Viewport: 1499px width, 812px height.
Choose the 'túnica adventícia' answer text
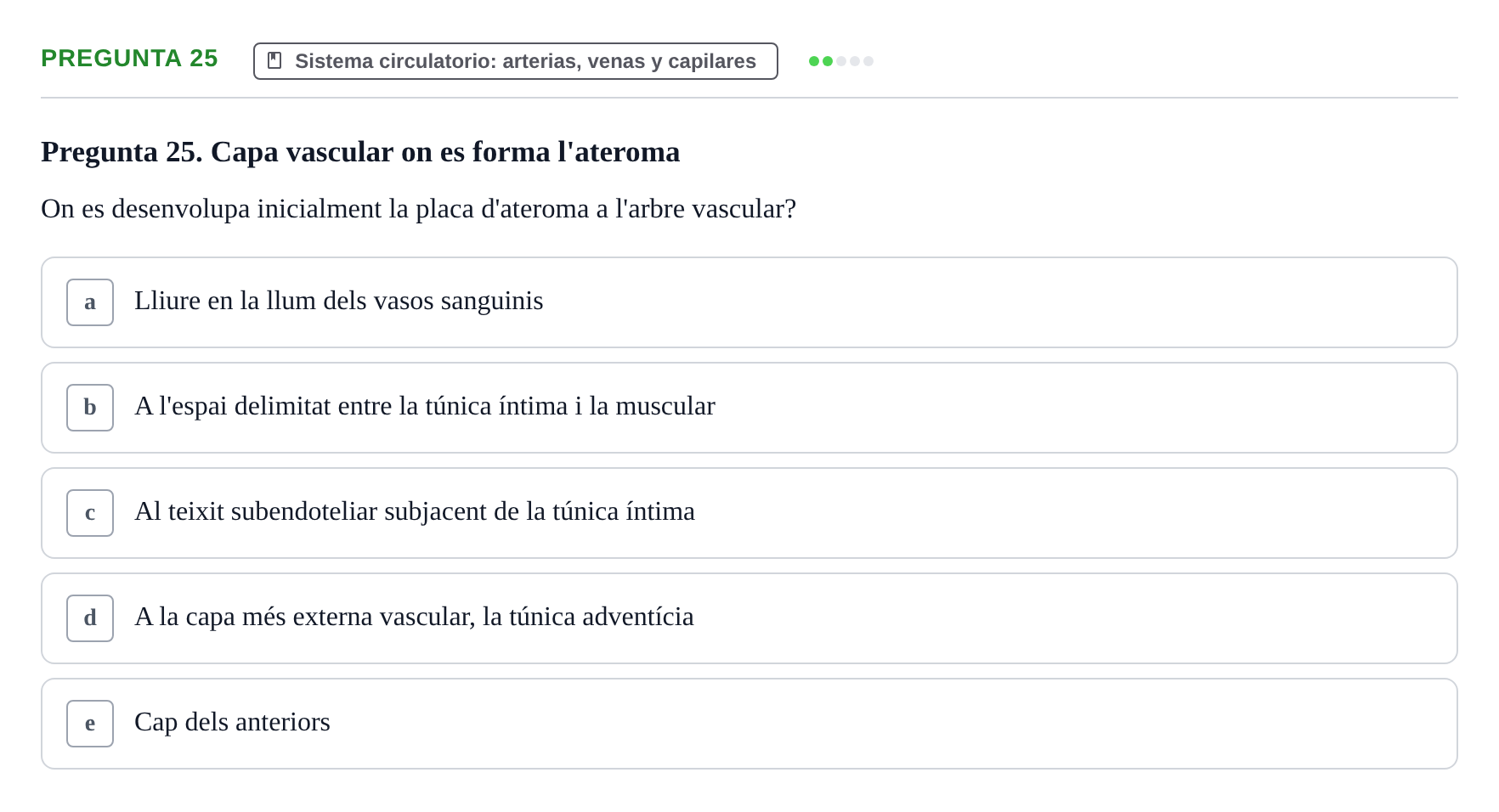point(414,617)
